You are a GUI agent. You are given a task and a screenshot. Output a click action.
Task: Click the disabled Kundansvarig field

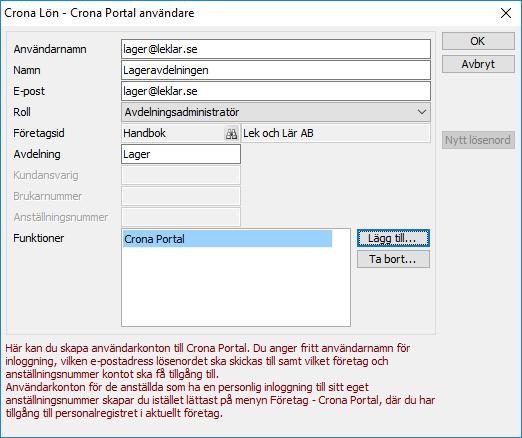click(181, 175)
